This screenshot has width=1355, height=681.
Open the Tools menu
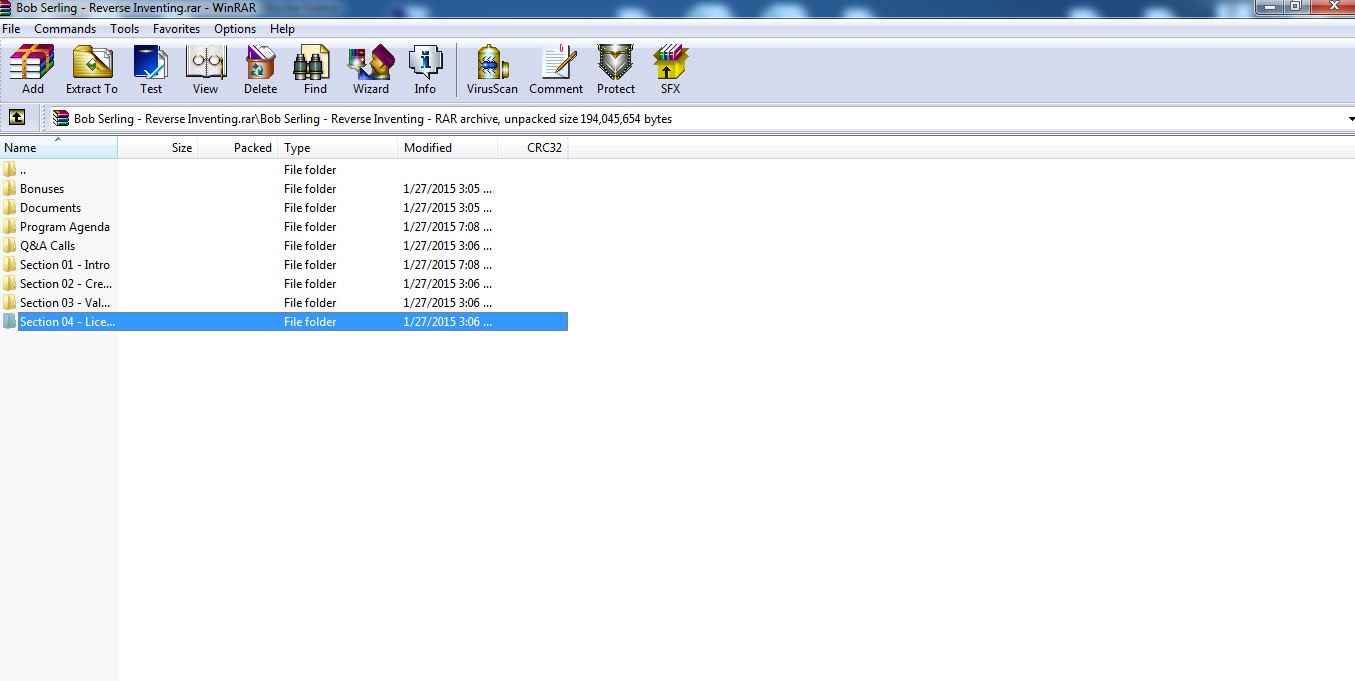124,29
